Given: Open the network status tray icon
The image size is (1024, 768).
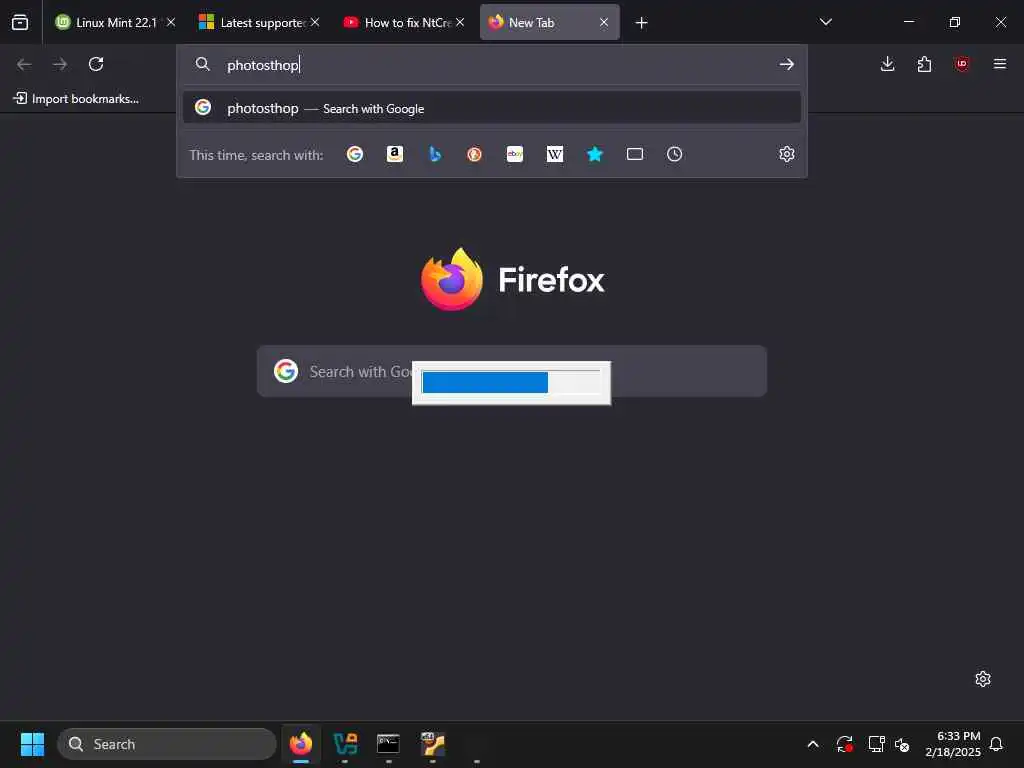Looking at the screenshot, I should coord(876,744).
